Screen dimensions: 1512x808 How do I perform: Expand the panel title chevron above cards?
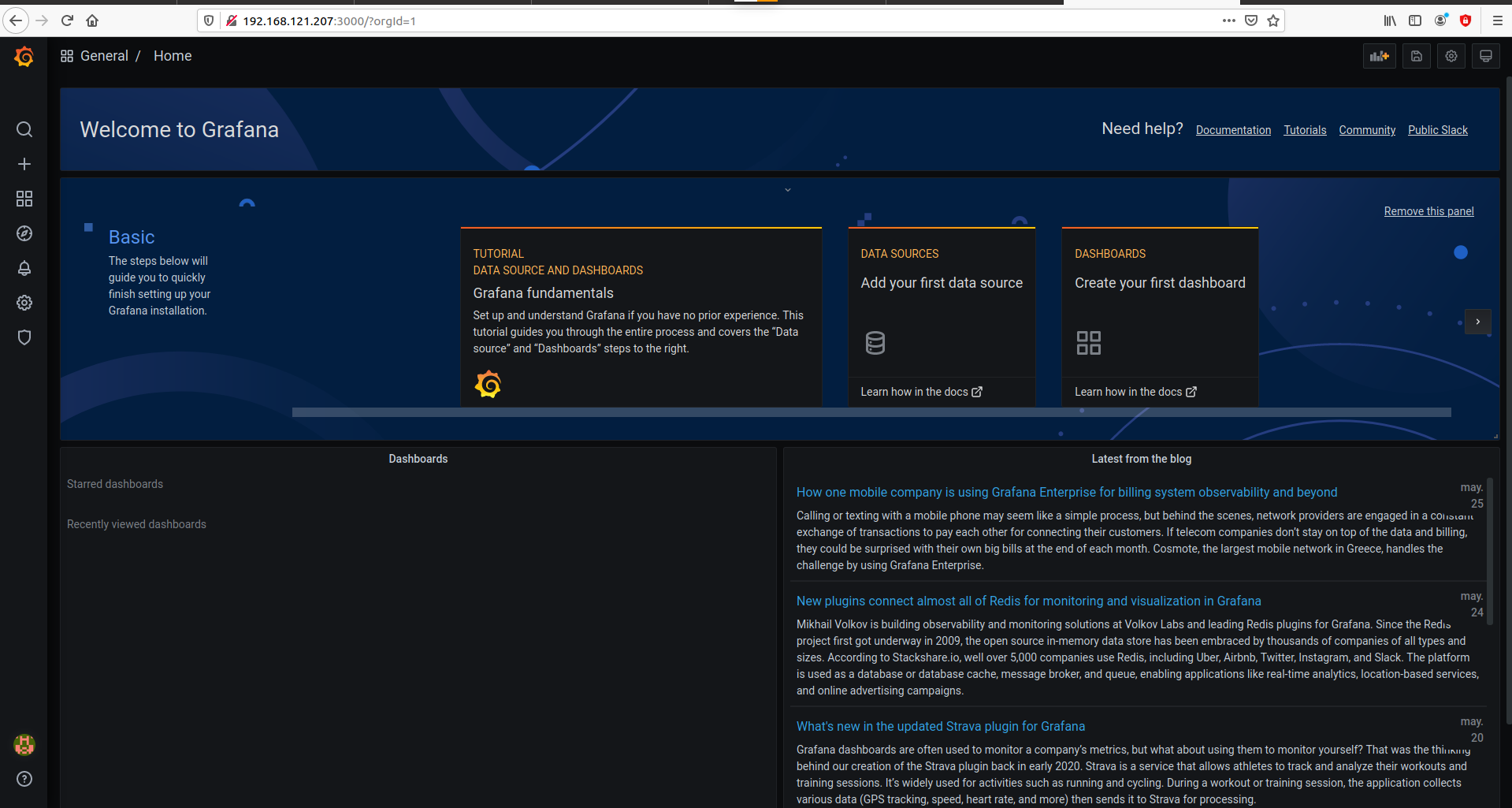click(x=788, y=190)
